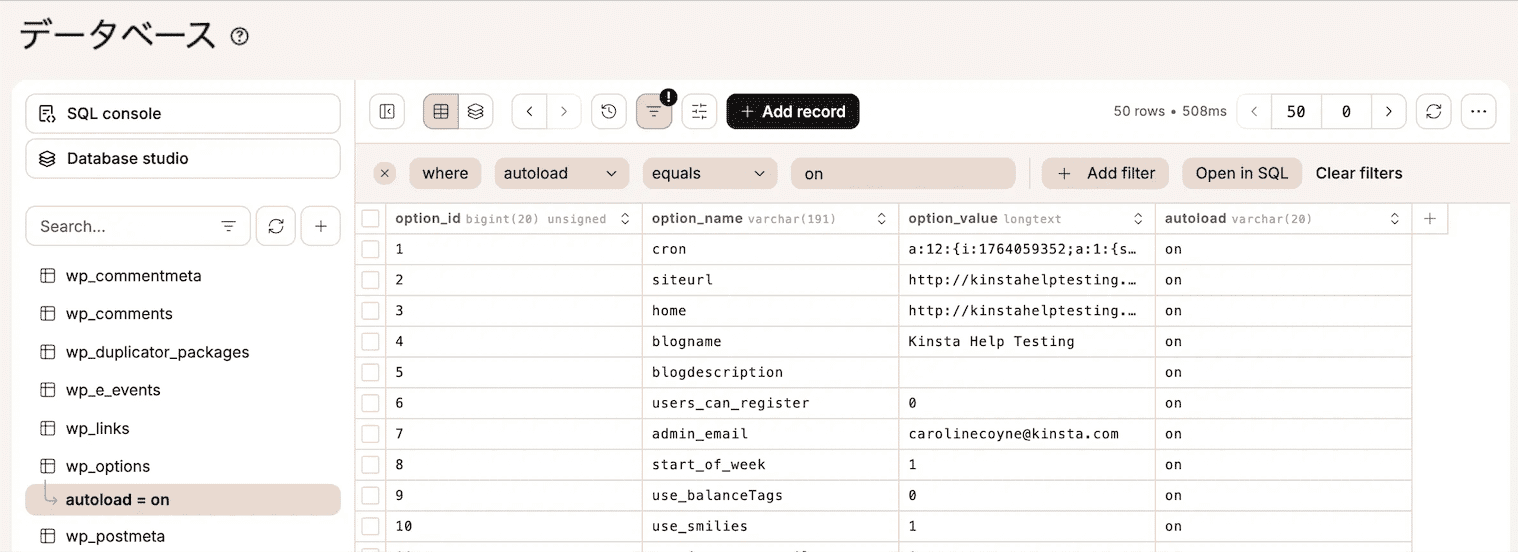Click the Add record button

[x=793, y=112]
